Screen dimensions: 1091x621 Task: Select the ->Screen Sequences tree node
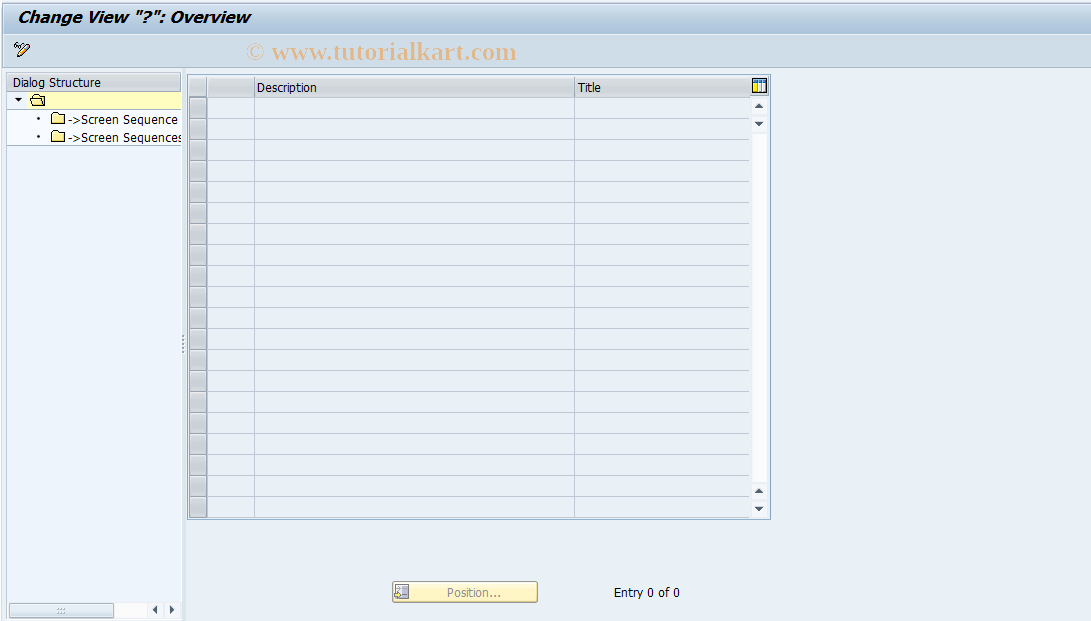pyautogui.click(x=125, y=138)
